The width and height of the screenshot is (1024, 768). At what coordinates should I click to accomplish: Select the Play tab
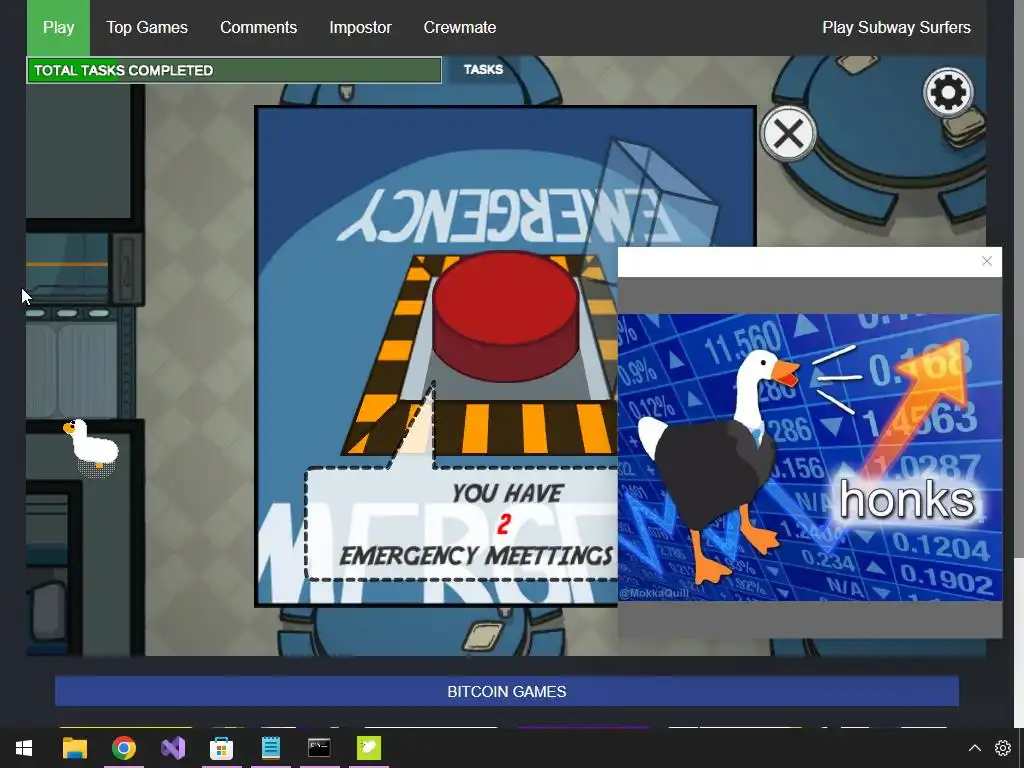coord(58,27)
